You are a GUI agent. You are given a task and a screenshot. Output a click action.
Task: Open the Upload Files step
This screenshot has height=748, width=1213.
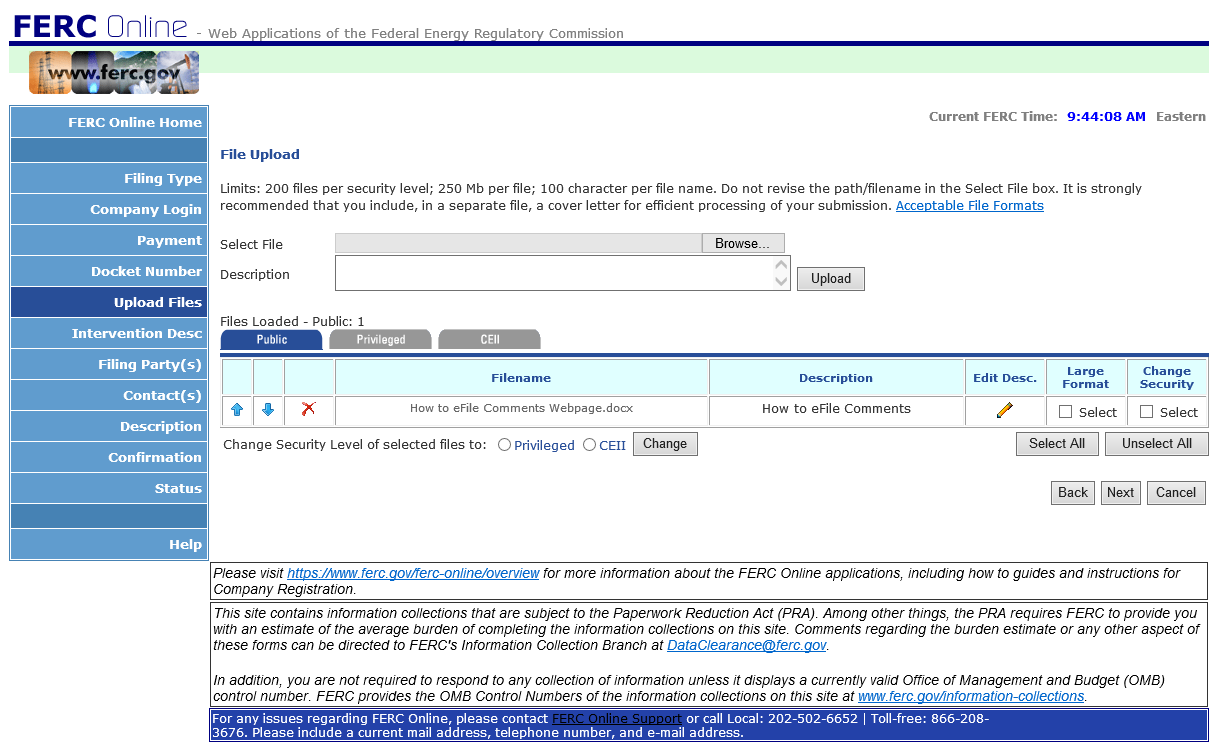109,302
